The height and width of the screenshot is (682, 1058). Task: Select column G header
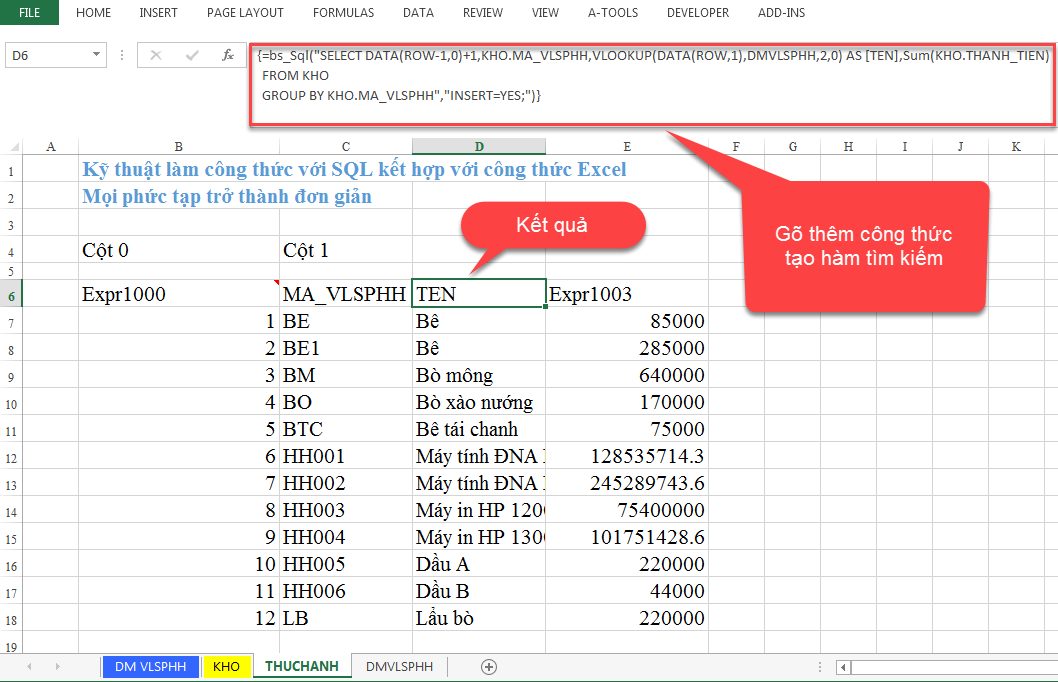point(792,146)
